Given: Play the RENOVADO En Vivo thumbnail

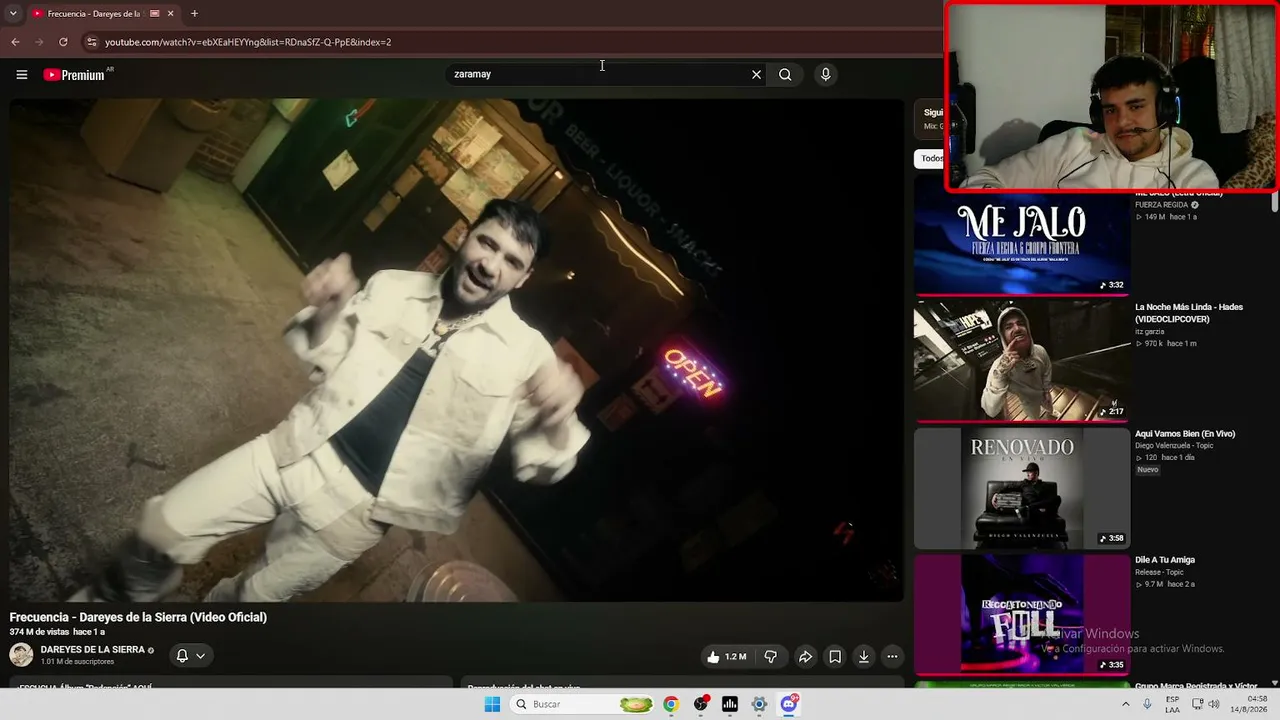Looking at the screenshot, I should click(x=1022, y=488).
